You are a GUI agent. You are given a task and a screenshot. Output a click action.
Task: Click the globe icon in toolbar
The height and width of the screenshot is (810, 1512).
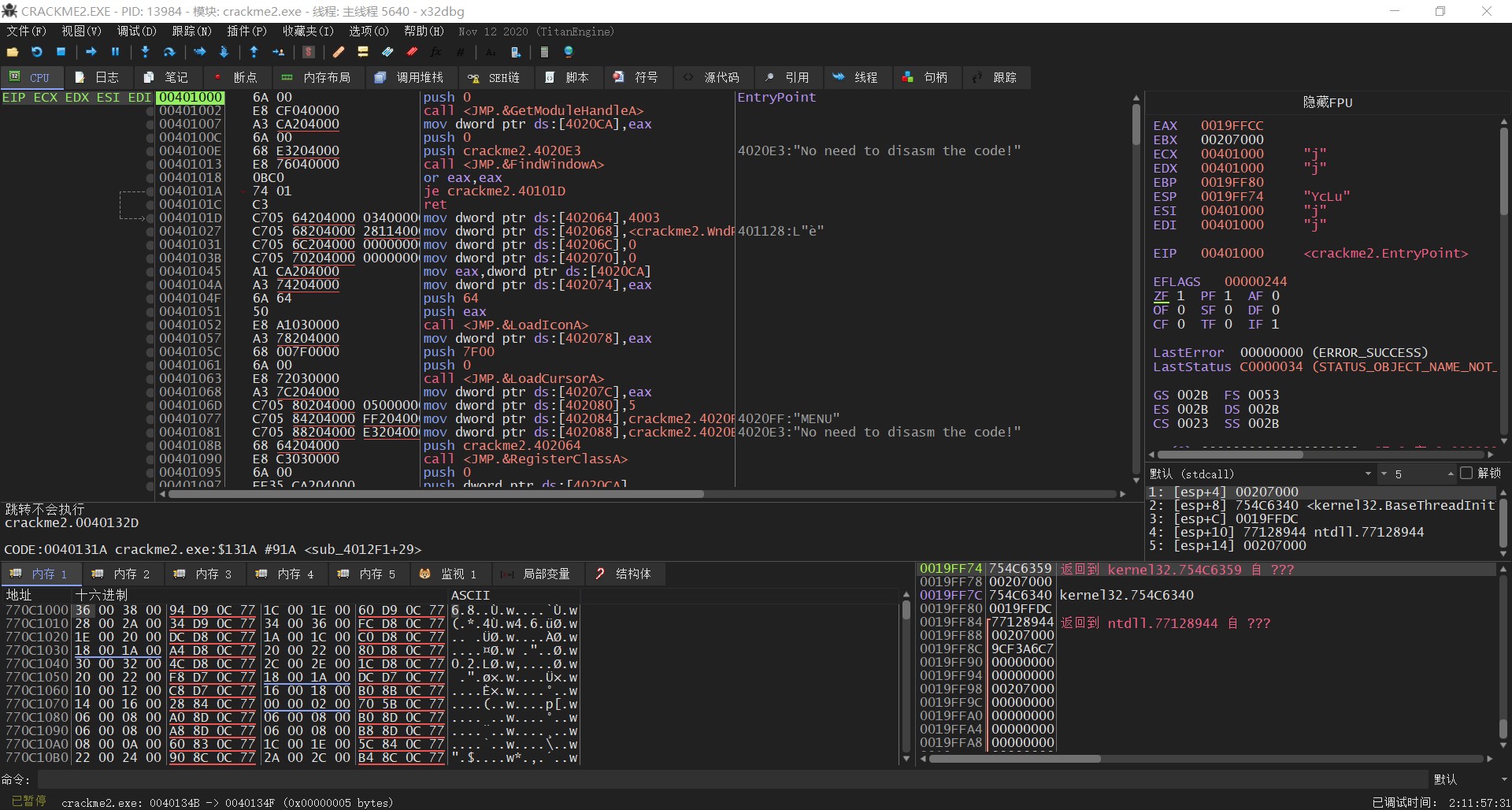point(569,52)
